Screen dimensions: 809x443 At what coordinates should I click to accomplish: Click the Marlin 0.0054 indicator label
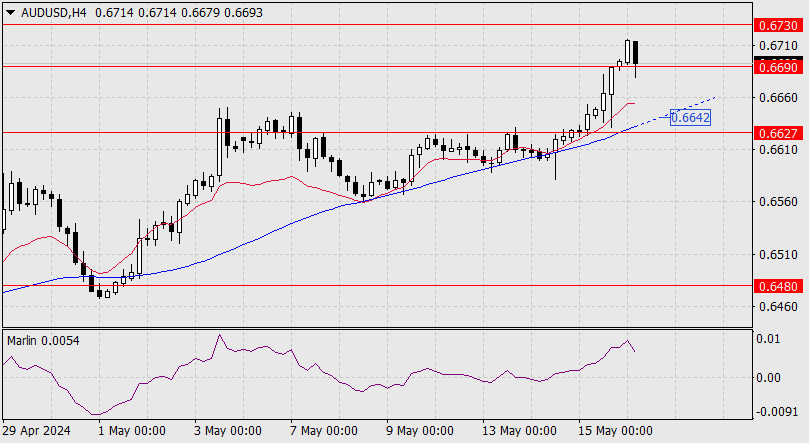point(43,341)
